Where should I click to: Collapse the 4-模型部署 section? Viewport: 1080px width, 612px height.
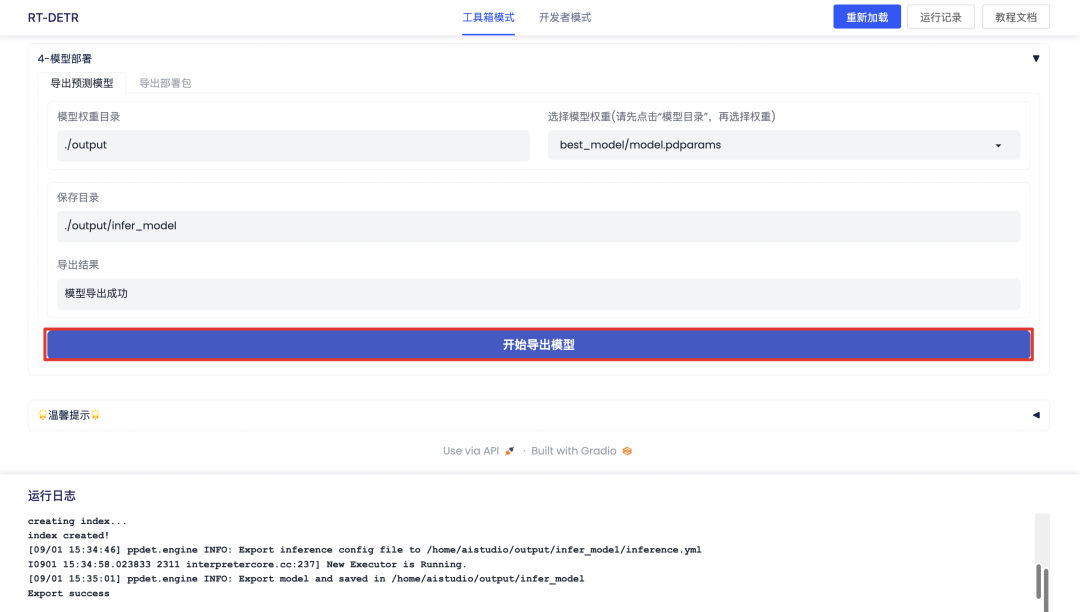click(x=1036, y=58)
